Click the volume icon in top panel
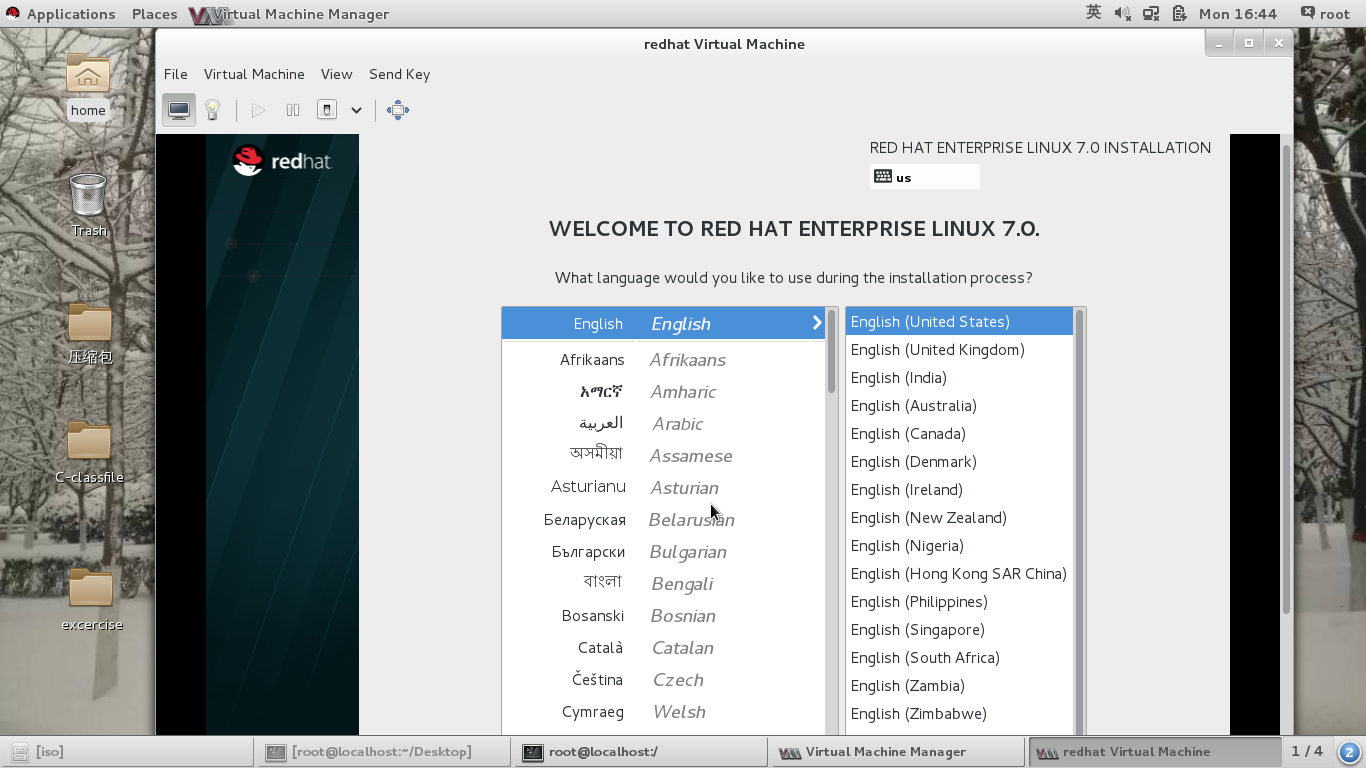The width and height of the screenshot is (1366, 768). point(1123,14)
